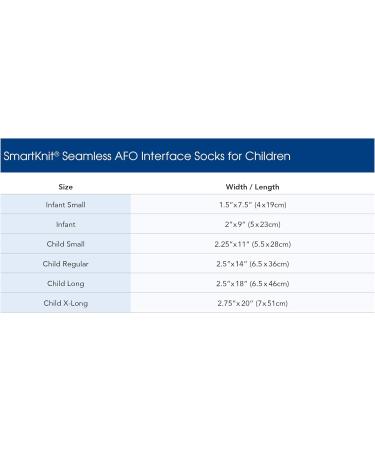This screenshot has width=375, height=450.
Task: Select the 2.25"x11" (5.5x28cm) measurement
Action: (x=253, y=244)
